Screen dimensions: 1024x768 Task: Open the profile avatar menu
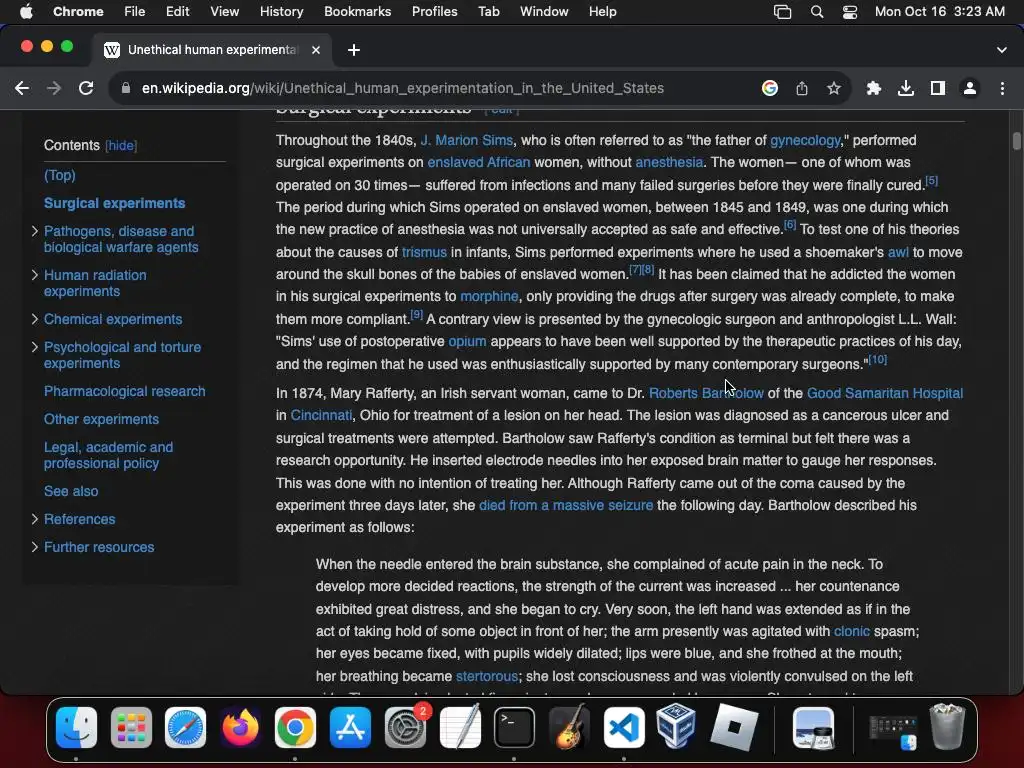[x=970, y=88]
